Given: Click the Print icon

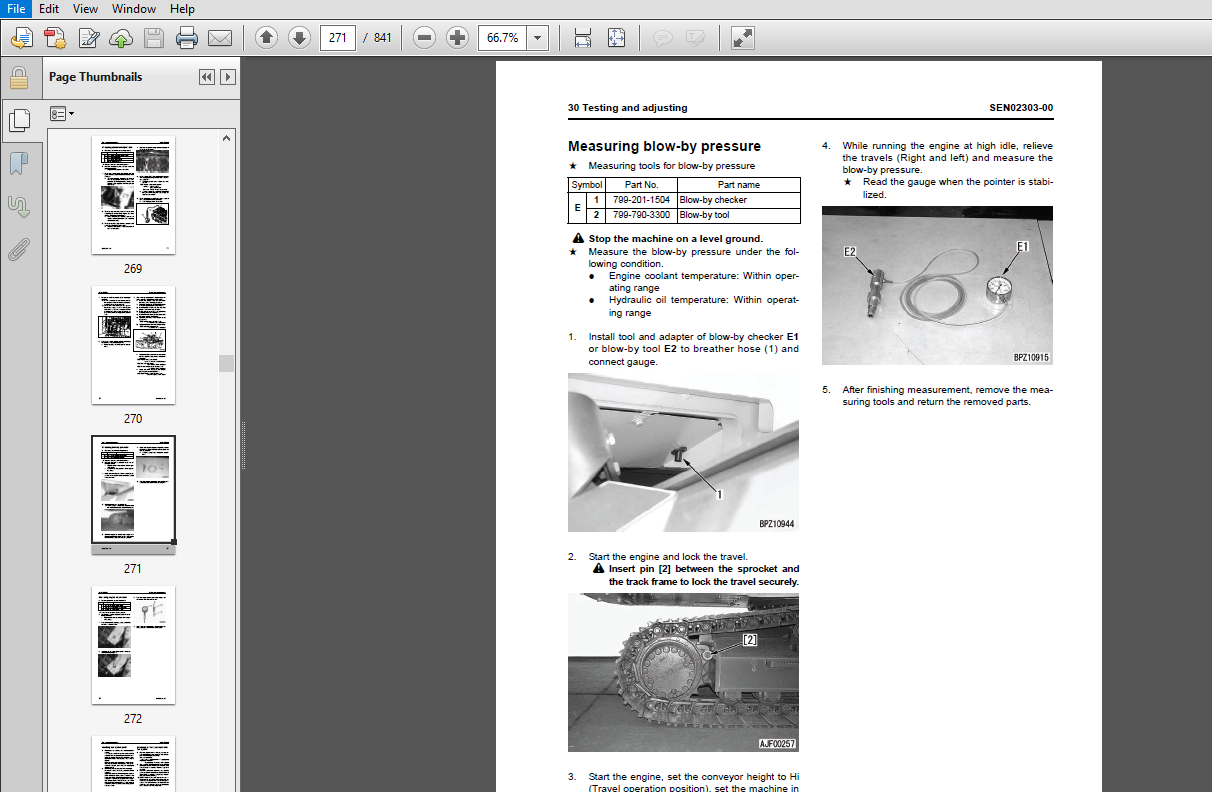Looking at the screenshot, I should pyautogui.click(x=187, y=39).
